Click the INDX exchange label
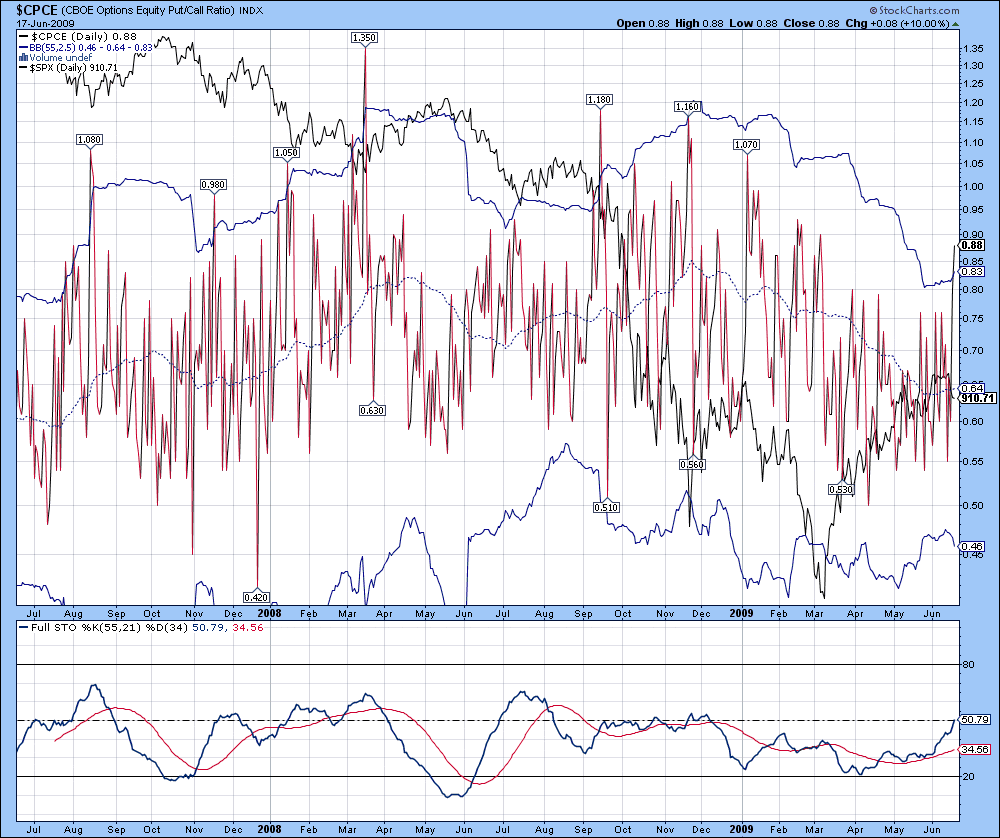Viewport: 1000px width, 838px height. pyautogui.click(x=251, y=10)
